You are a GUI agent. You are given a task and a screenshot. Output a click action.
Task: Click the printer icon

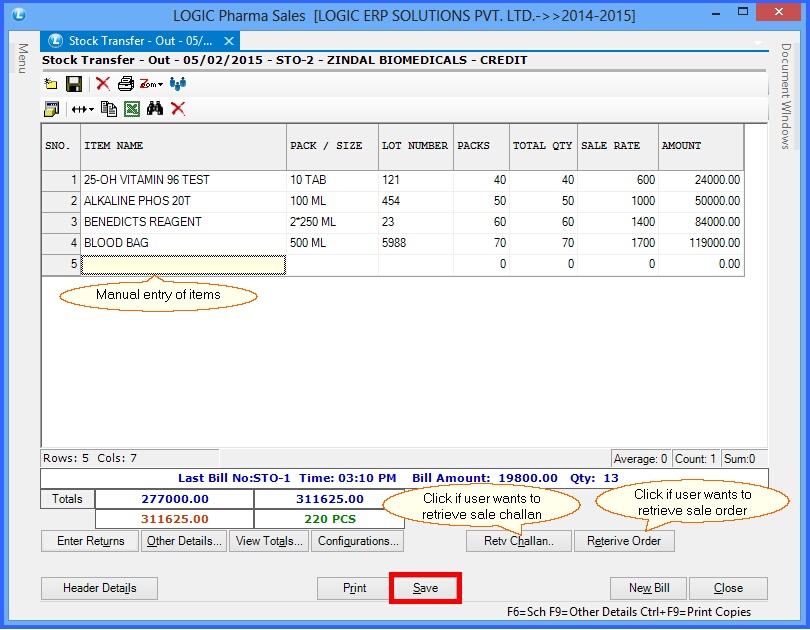pos(126,84)
